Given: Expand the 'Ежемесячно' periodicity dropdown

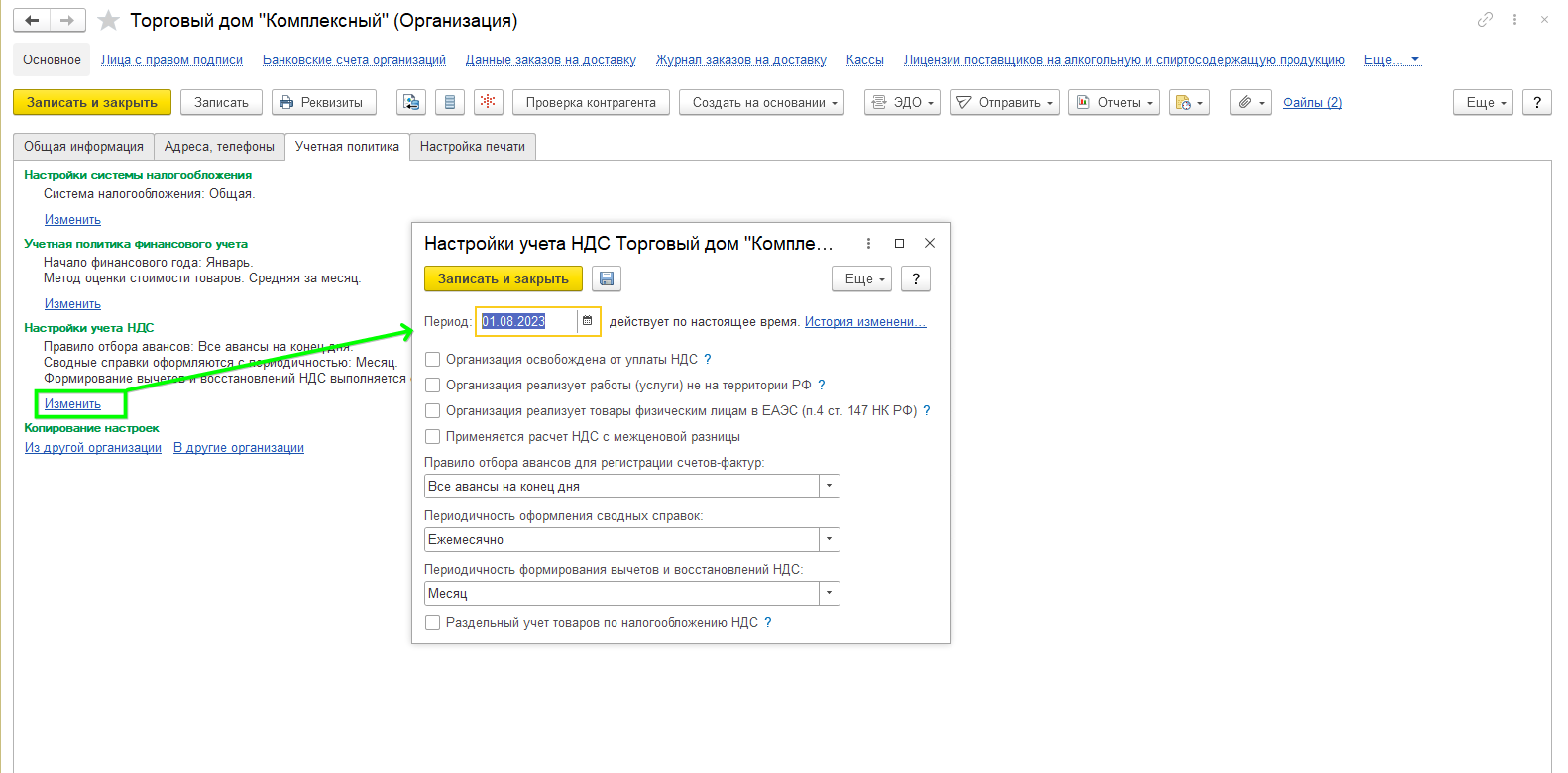Looking at the screenshot, I should (830, 539).
